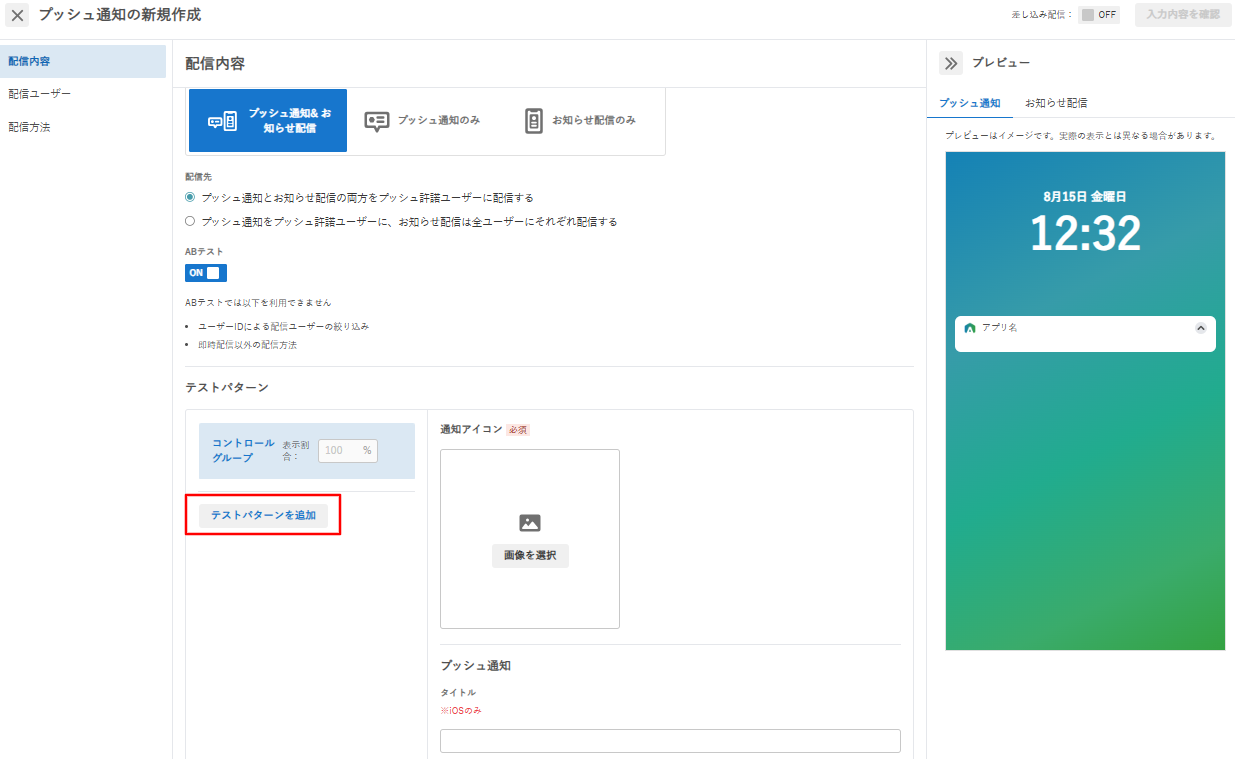Choose the お知らせ配信のみ option
This screenshot has height=759, width=1235.
580,120
